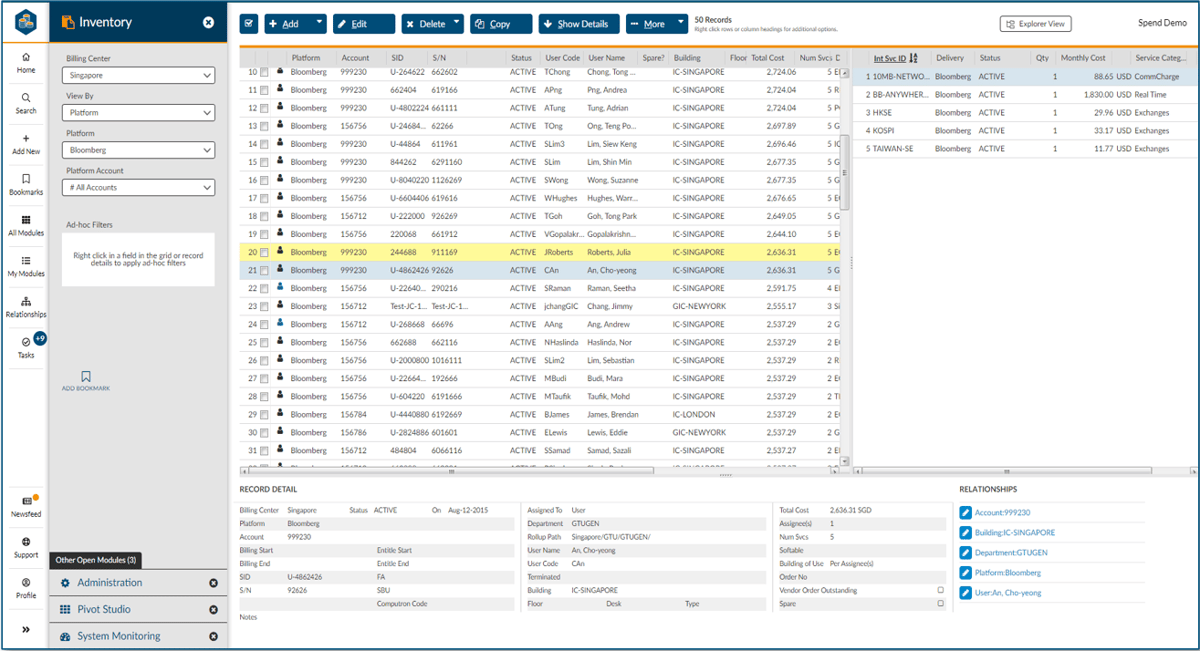This screenshot has width=1200, height=651.
Task: Open the Add button's dropdown arrow
Action: pos(319,23)
